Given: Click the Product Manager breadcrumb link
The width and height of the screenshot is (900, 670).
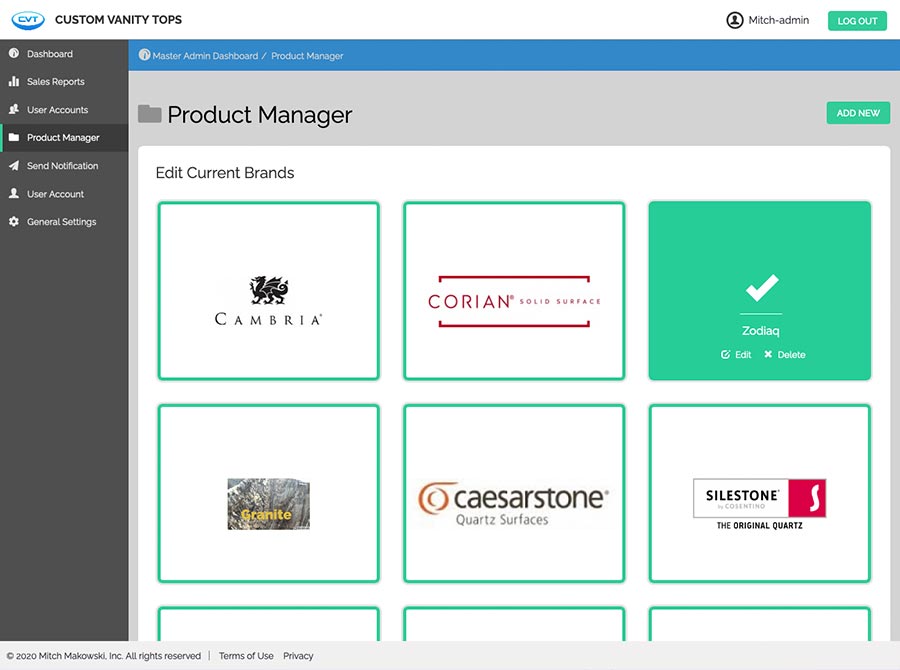Looking at the screenshot, I should (307, 56).
